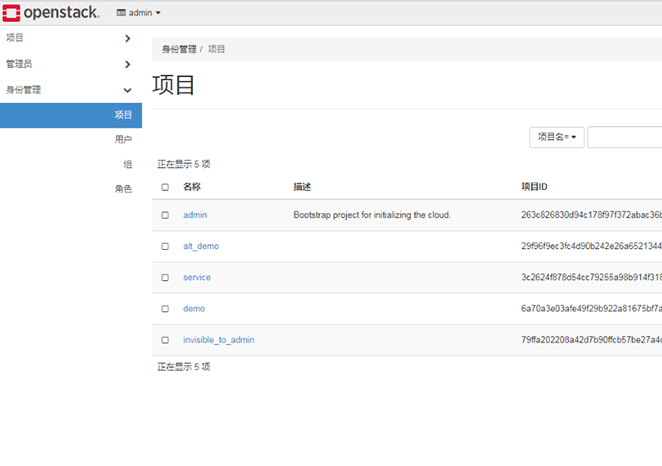Click the filter search input field

(624, 137)
